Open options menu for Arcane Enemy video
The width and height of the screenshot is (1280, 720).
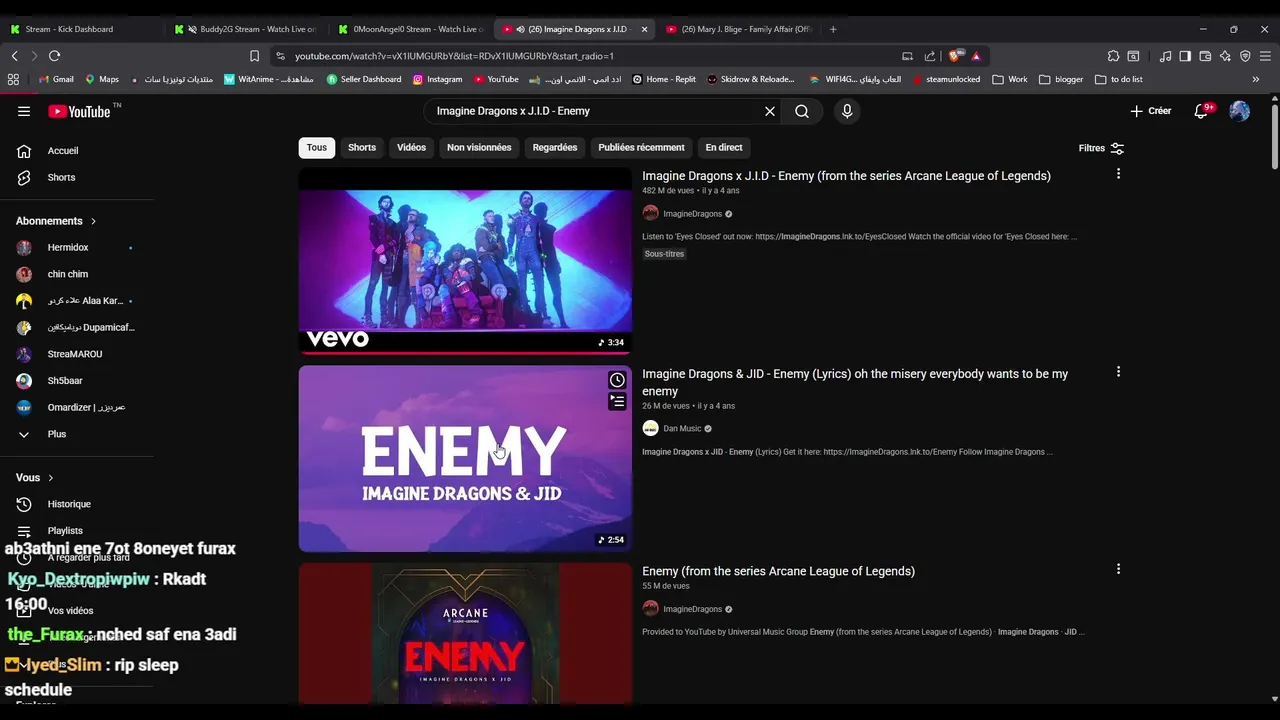click(1118, 569)
